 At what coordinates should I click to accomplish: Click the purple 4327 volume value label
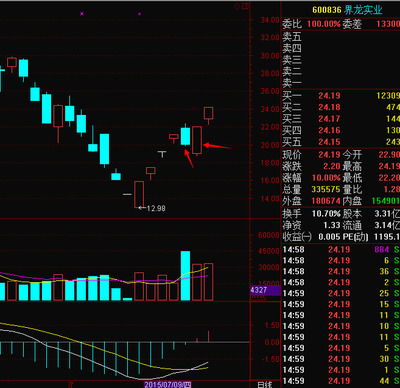265,290
